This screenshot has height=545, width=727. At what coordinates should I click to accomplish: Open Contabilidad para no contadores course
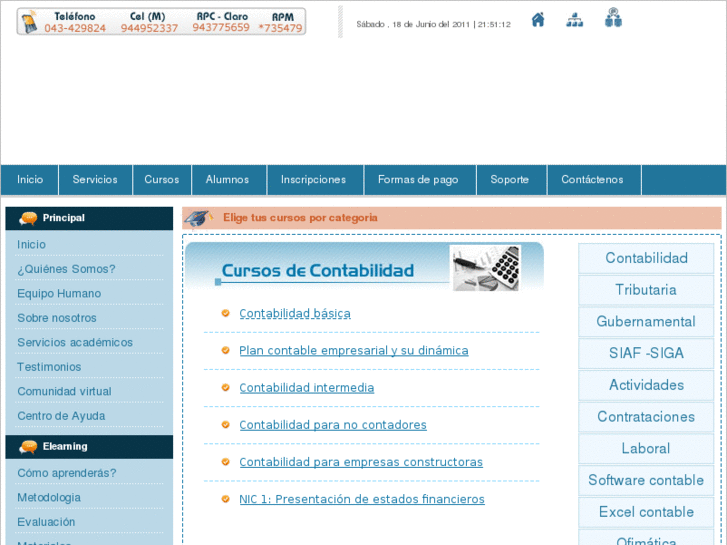tap(333, 425)
